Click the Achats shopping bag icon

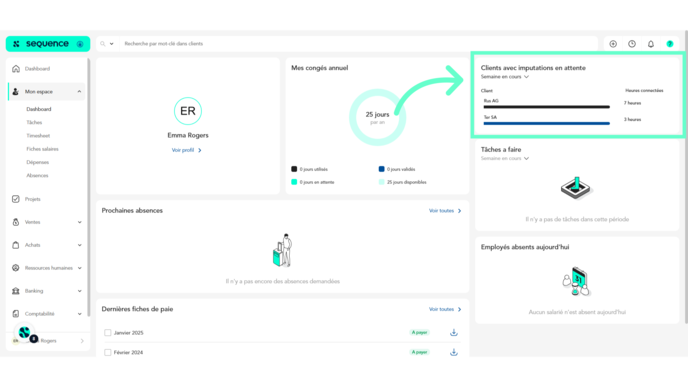(x=16, y=245)
